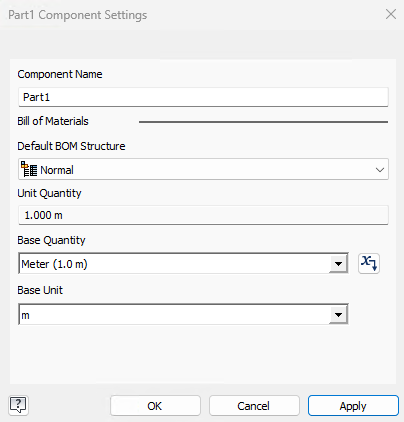
Task: Open the Base Quantity dropdown arrow
Action: pos(338,264)
